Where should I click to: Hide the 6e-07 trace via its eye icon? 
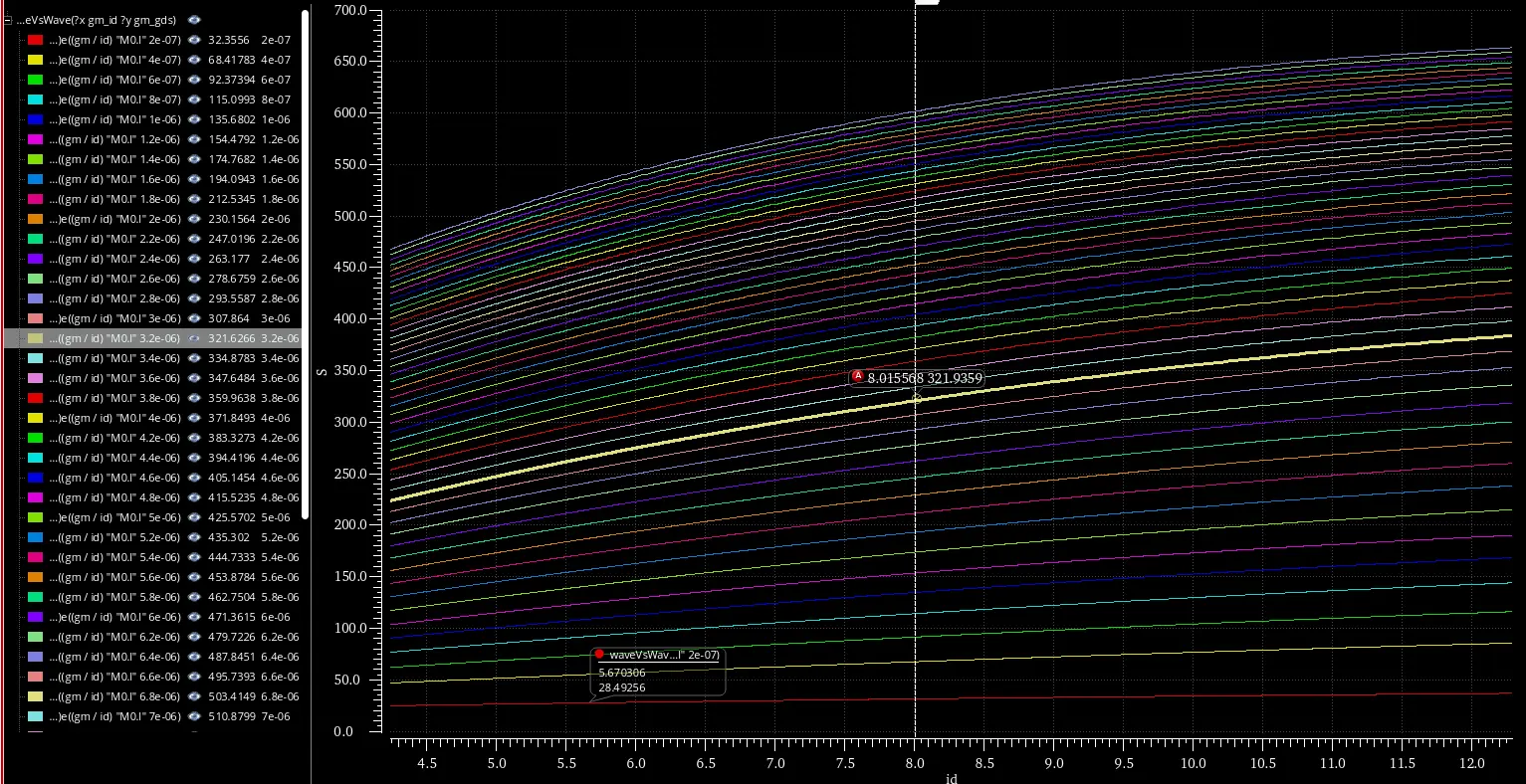point(194,80)
